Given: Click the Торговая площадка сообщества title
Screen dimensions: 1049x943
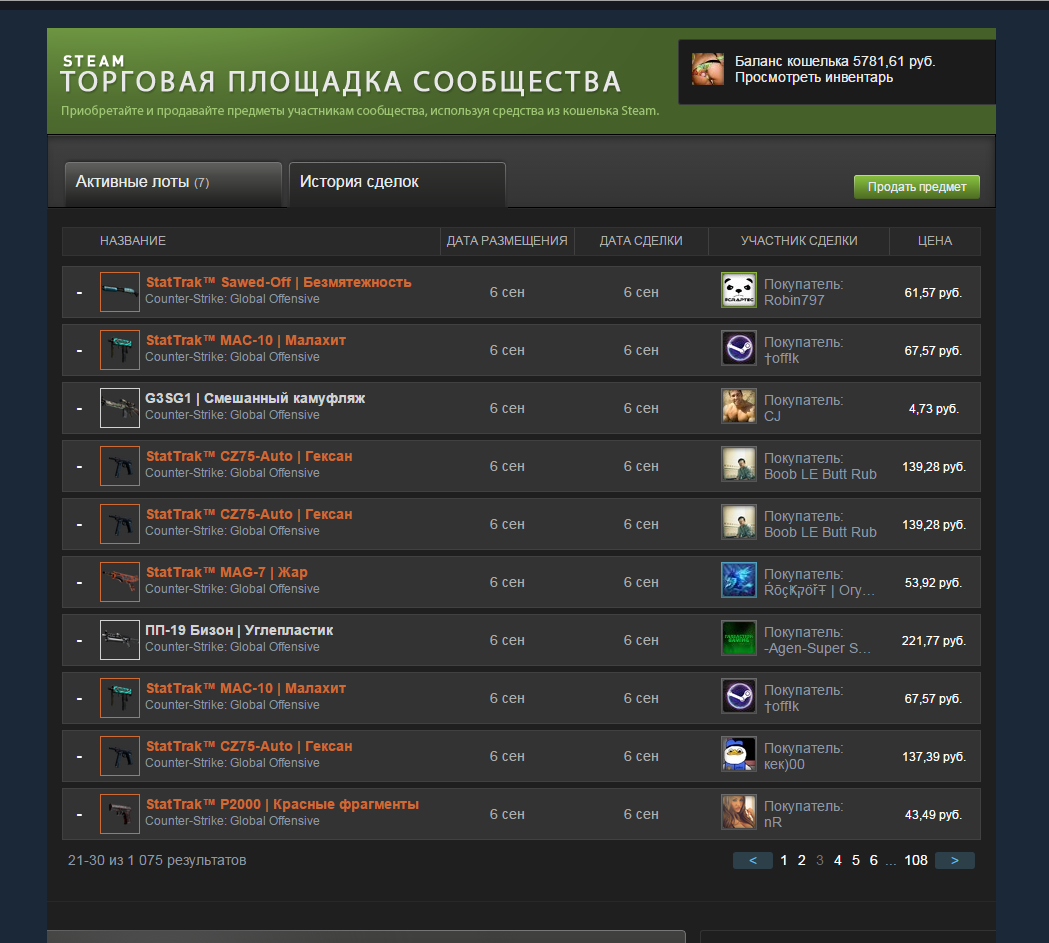Looking at the screenshot, I should point(341,82).
